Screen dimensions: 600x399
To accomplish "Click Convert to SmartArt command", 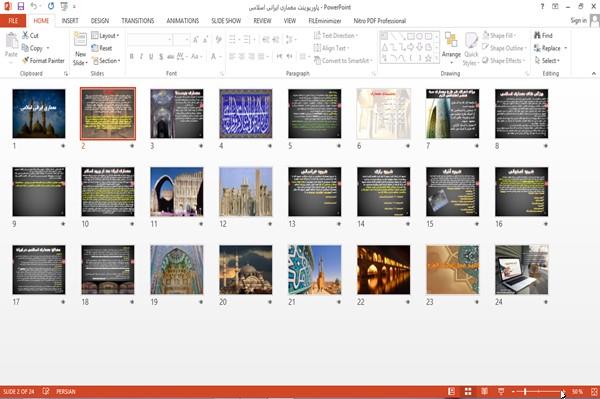I will click(x=343, y=60).
